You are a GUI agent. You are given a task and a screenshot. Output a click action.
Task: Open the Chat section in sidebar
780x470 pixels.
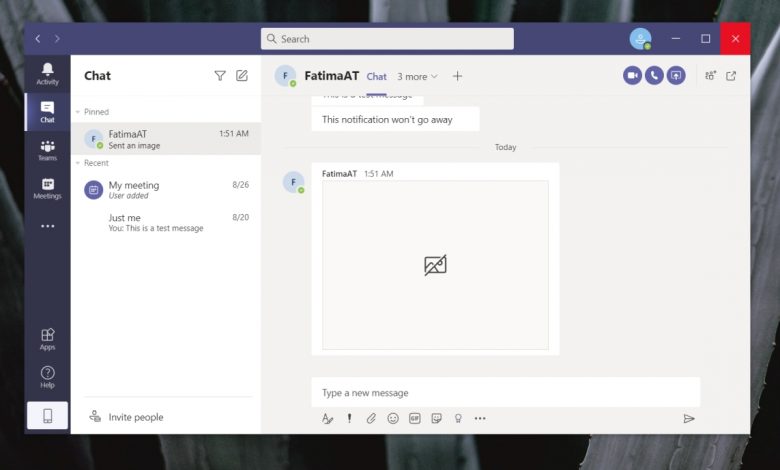coord(47,112)
